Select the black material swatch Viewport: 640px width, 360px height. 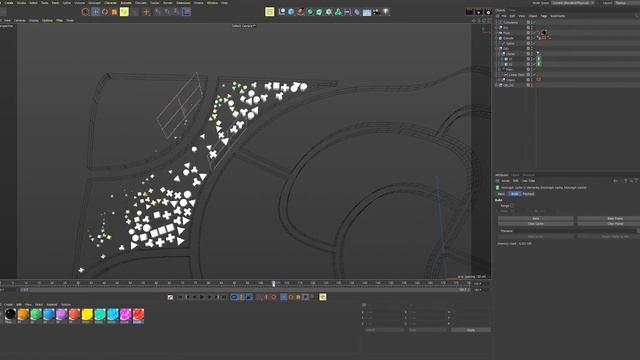(10, 314)
